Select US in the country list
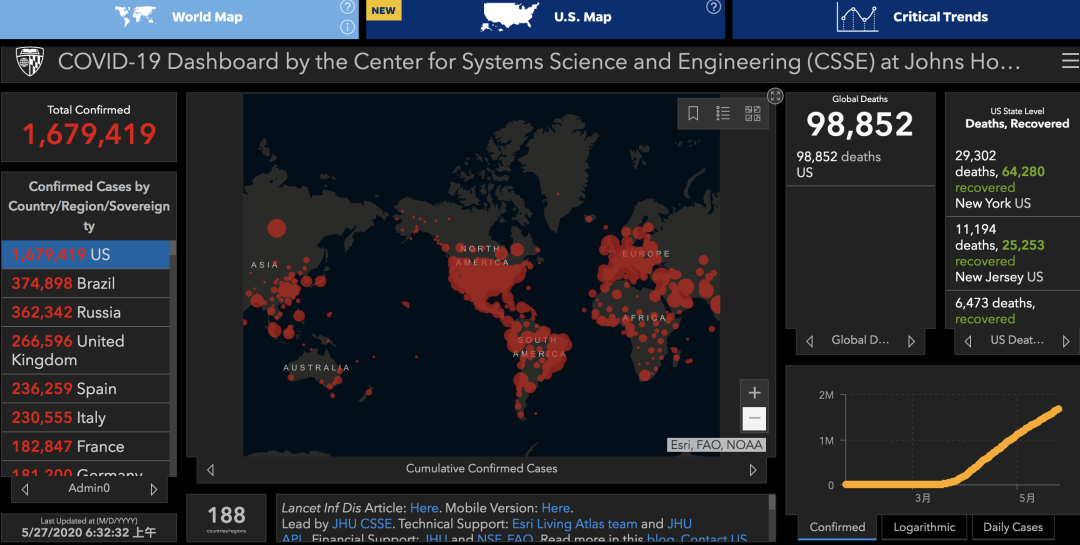Screen dimensions: 1080x545 (x=85, y=254)
